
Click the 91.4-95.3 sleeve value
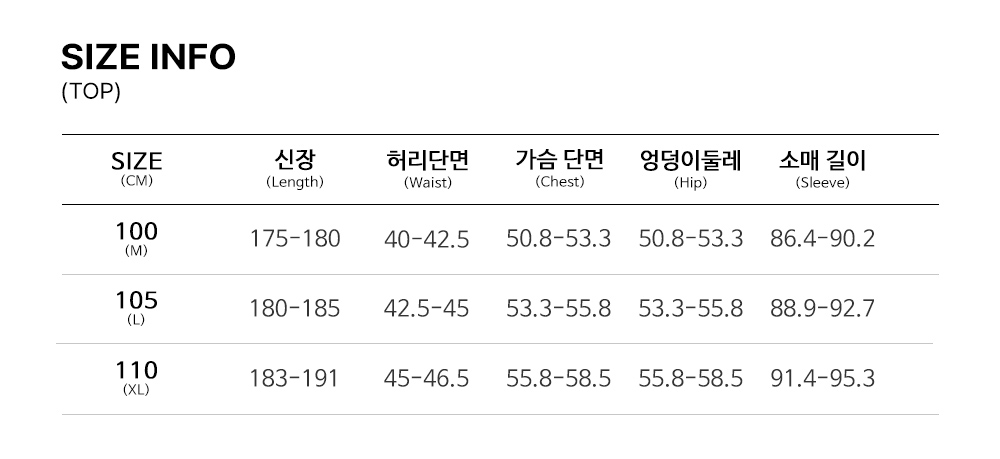point(822,379)
